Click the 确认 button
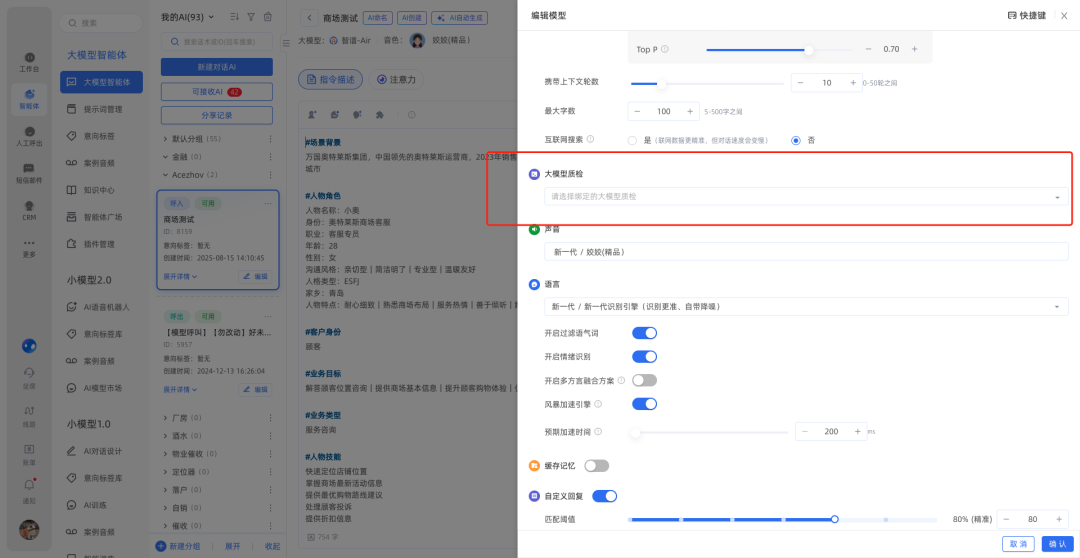This screenshot has height=558, width=1080. click(x=1055, y=544)
